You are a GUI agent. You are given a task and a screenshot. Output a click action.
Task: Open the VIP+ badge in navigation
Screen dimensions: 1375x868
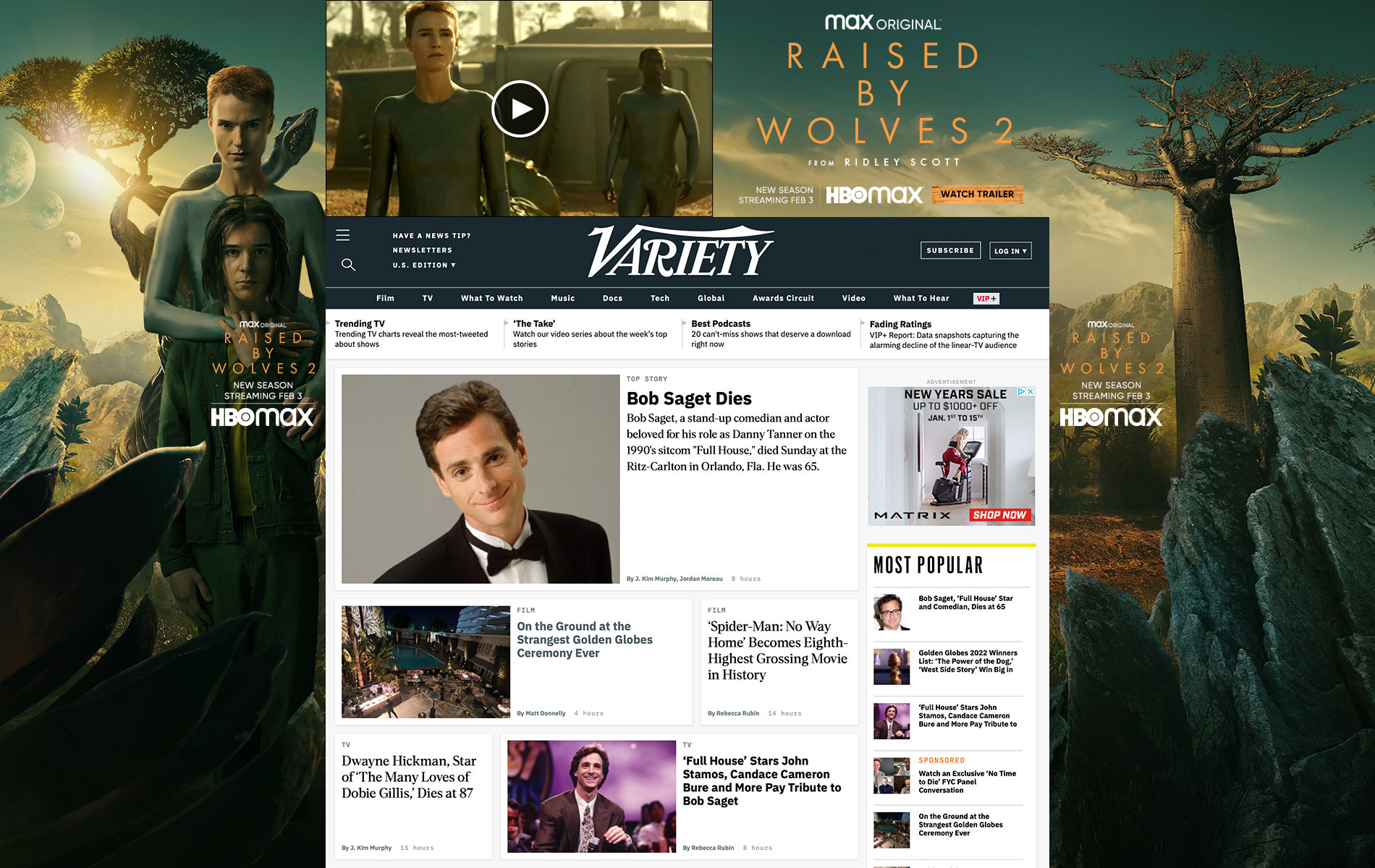[x=986, y=298]
